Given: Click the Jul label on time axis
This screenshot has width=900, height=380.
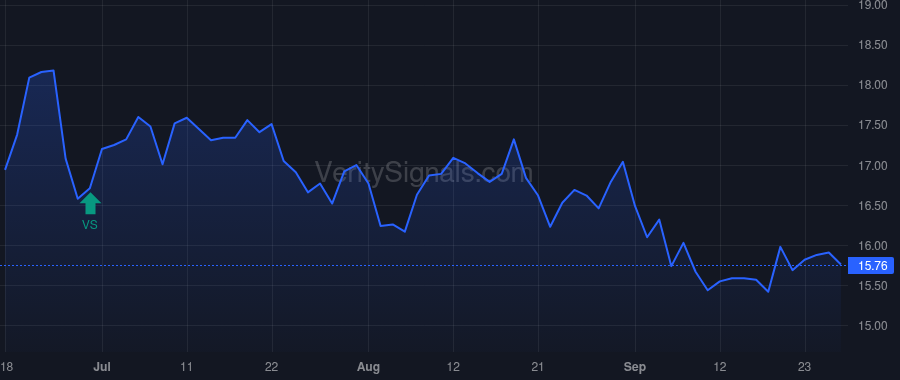Looking at the screenshot, I should coord(102,367).
